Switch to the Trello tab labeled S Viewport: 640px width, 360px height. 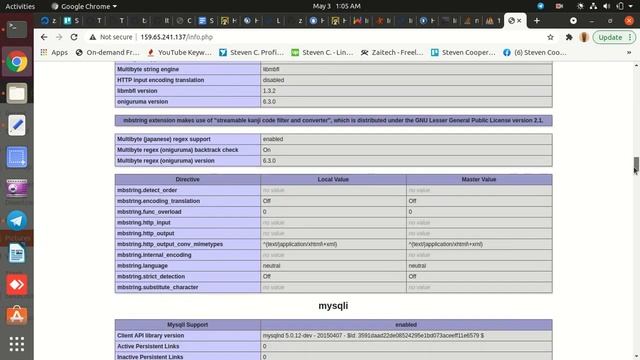click(x=71, y=20)
